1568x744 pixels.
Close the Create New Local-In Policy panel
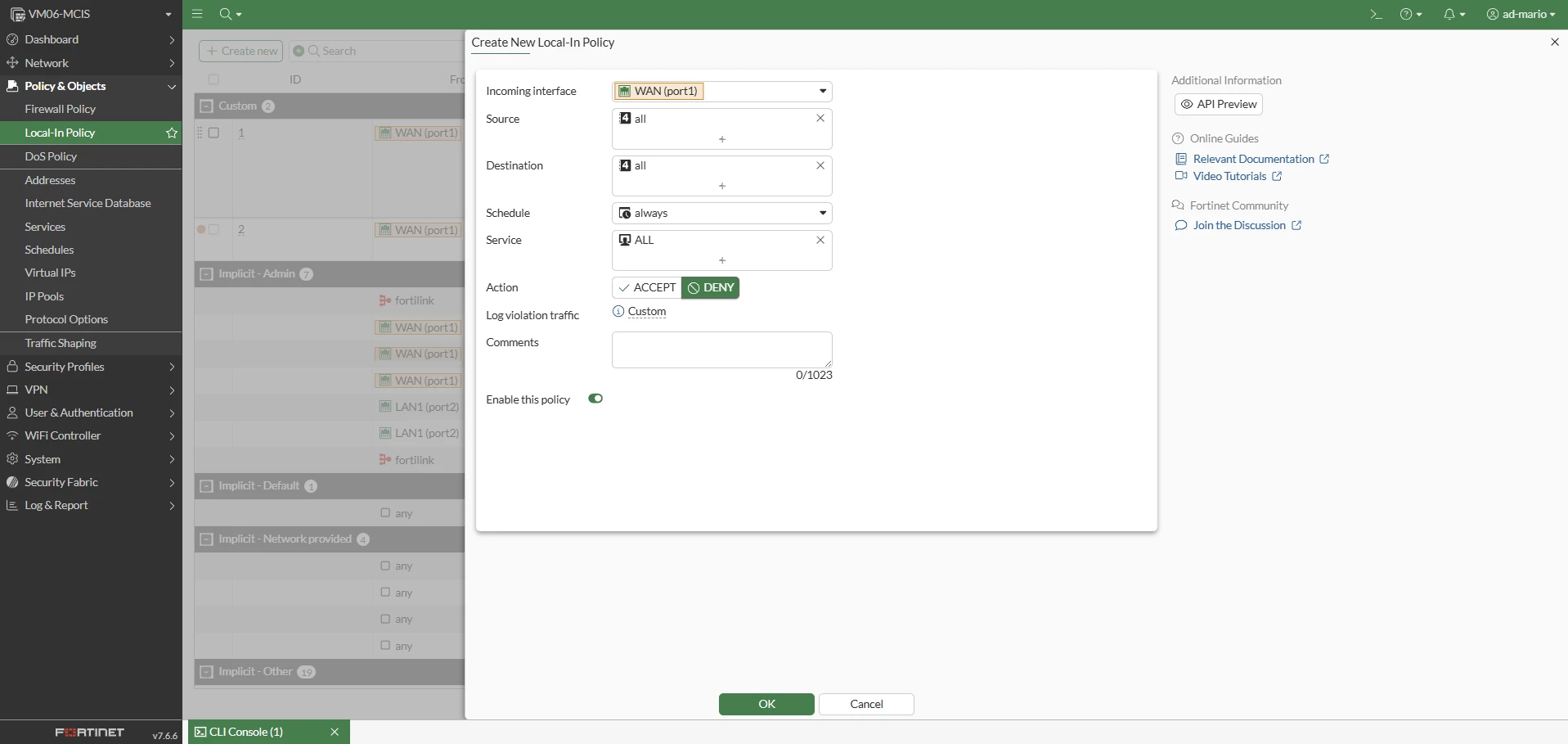click(x=1555, y=42)
